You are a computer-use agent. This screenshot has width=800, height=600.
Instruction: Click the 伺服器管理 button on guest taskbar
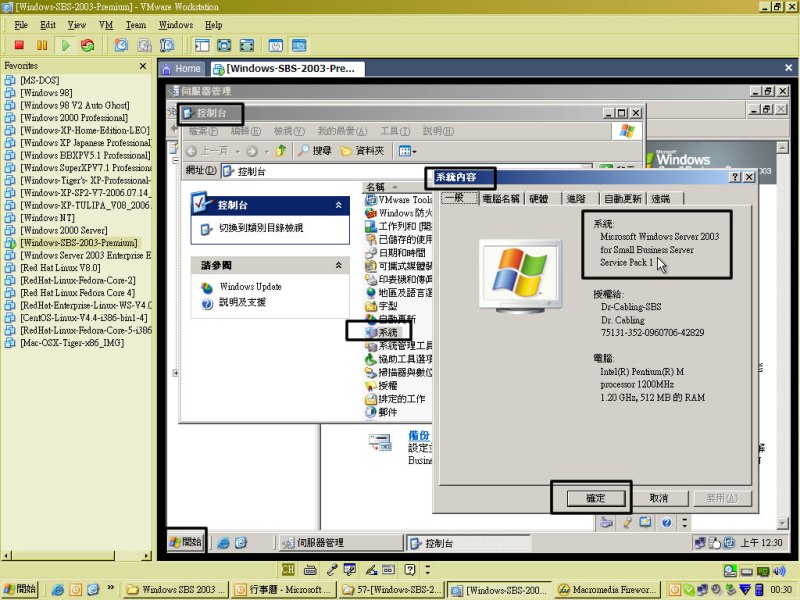point(341,543)
